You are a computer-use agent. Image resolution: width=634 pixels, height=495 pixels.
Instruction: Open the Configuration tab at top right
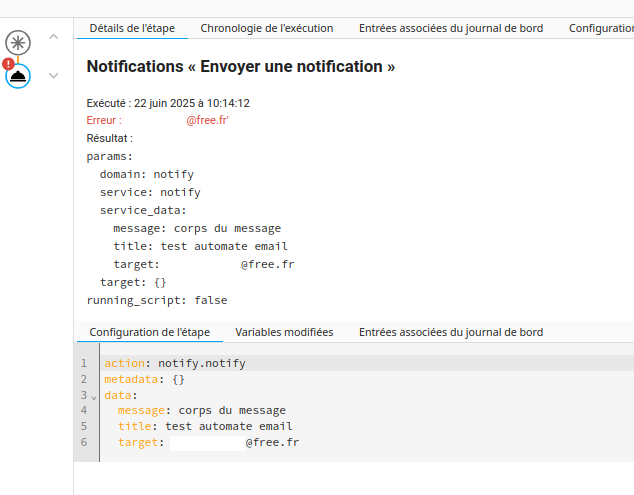[600, 28]
